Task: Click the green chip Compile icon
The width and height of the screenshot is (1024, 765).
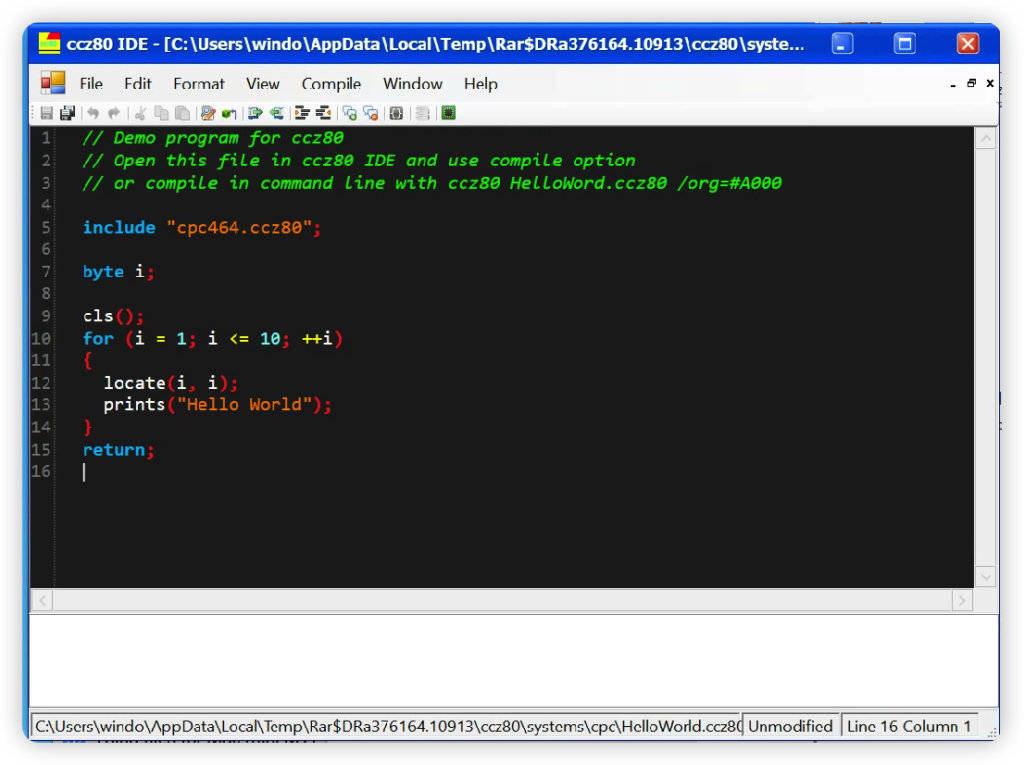Action: [448, 113]
